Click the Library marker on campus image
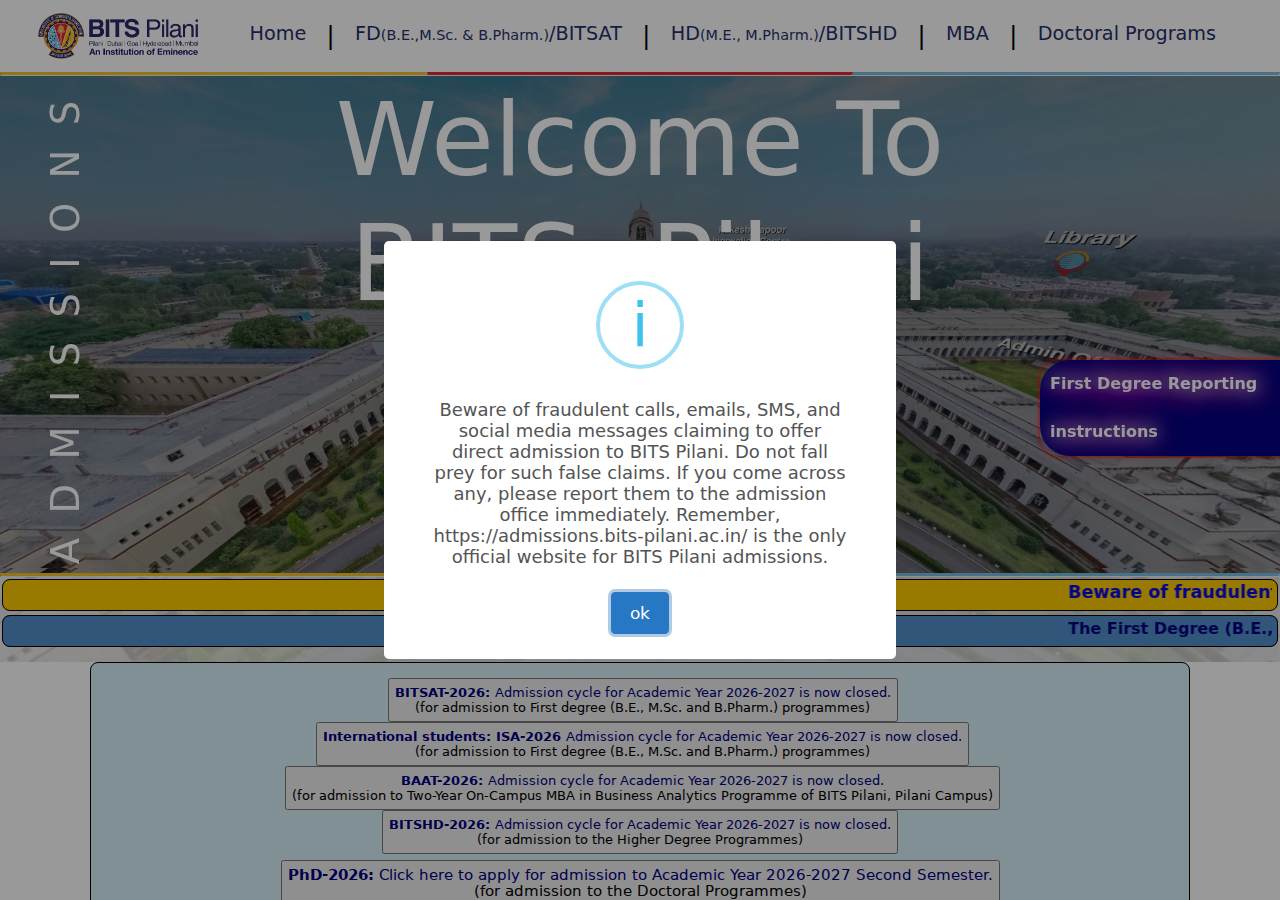The width and height of the screenshot is (1280, 900). click(1088, 250)
